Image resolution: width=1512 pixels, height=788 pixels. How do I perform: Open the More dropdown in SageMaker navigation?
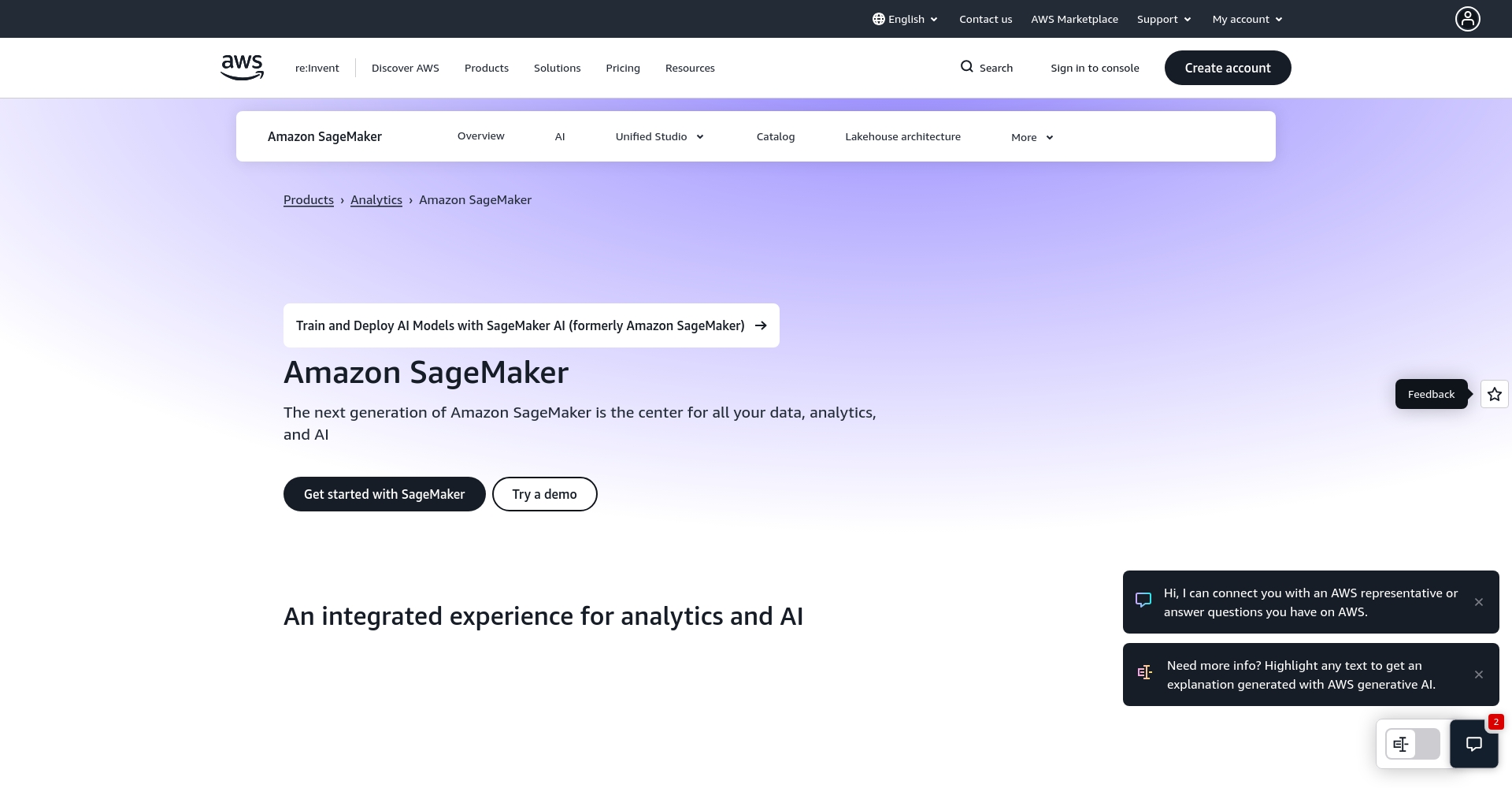[1031, 136]
